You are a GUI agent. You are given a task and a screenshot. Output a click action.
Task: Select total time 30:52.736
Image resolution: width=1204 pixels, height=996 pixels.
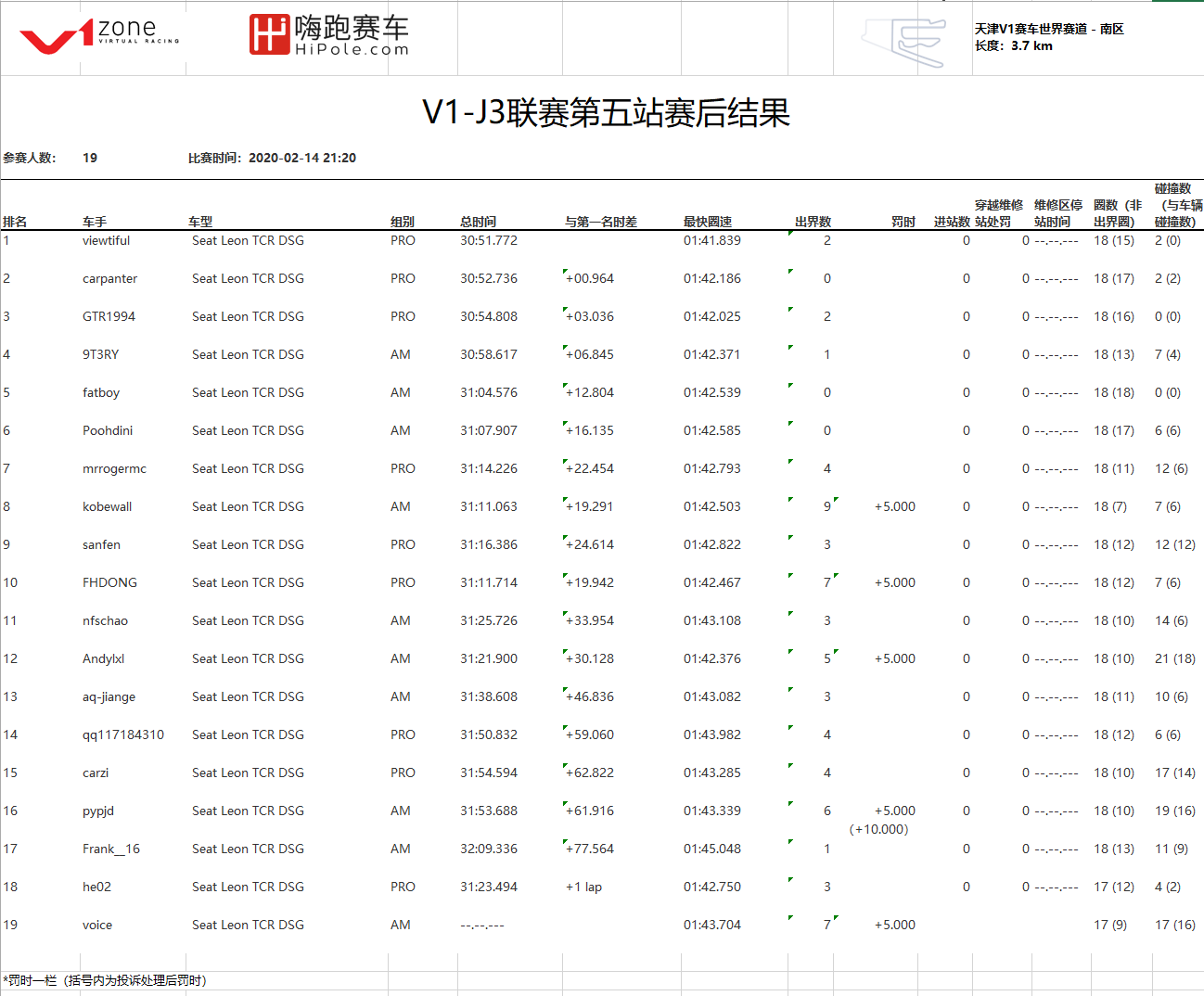pos(489,278)
